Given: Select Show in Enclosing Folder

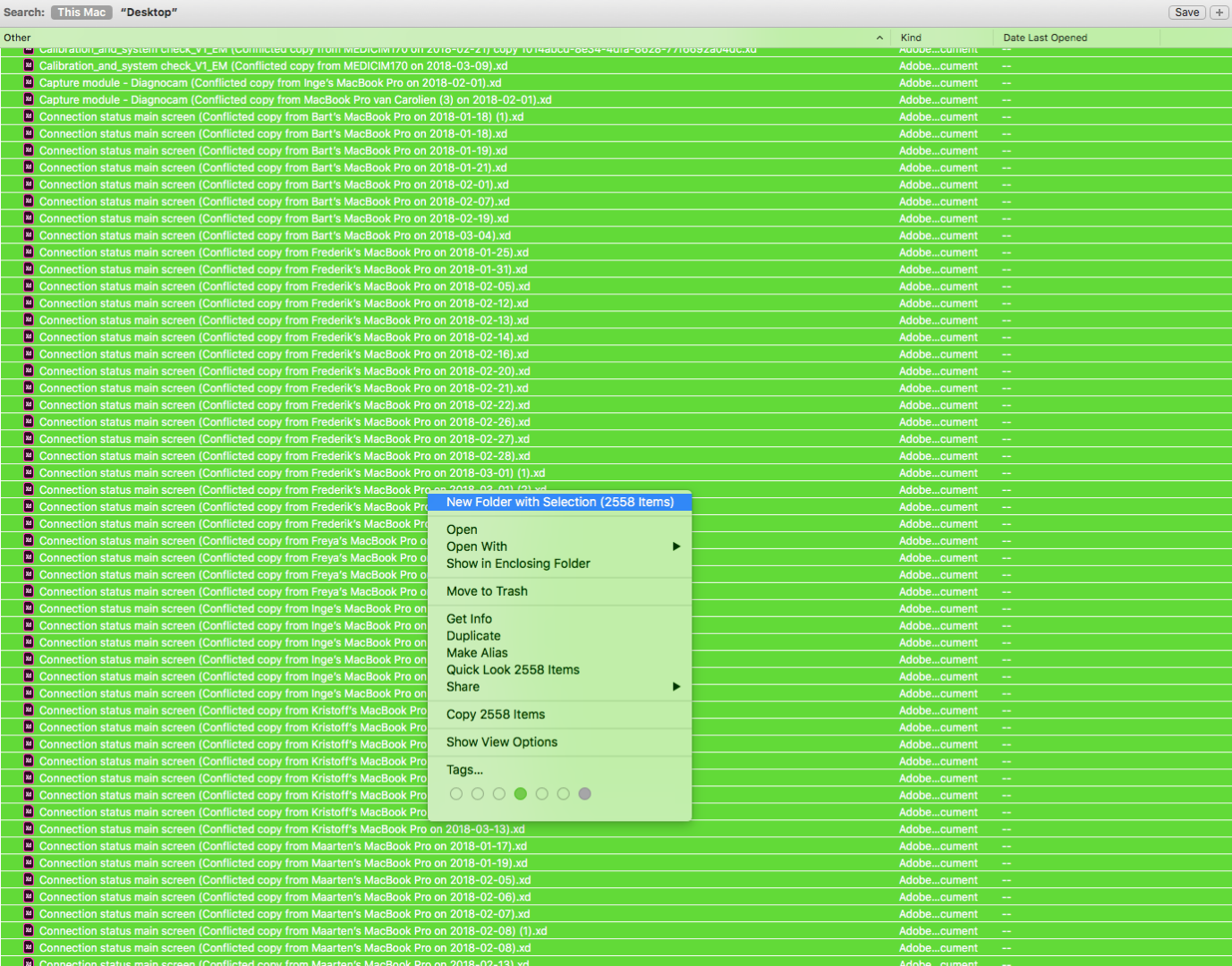Looking at the screenshot, I should [560, 563].
